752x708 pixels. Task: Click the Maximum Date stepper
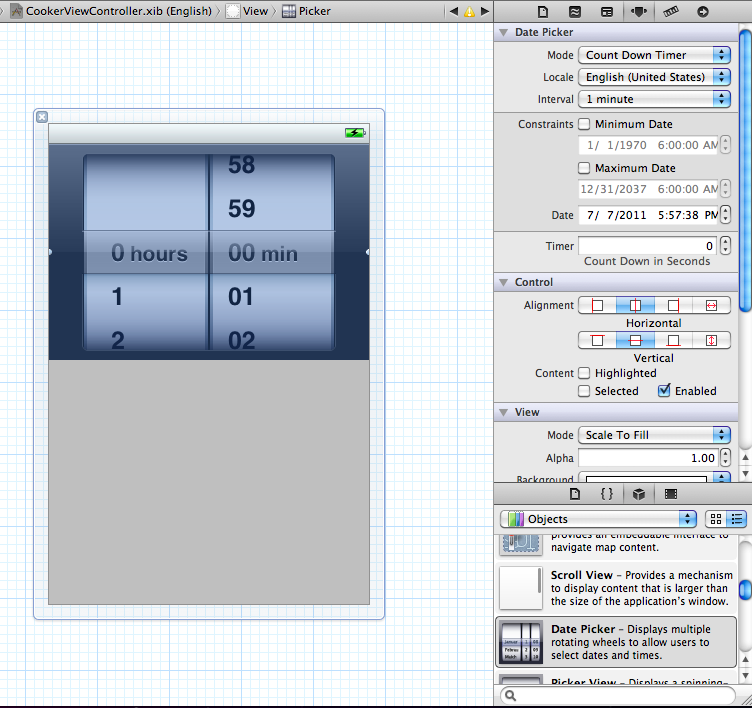[x=726, y=189]
